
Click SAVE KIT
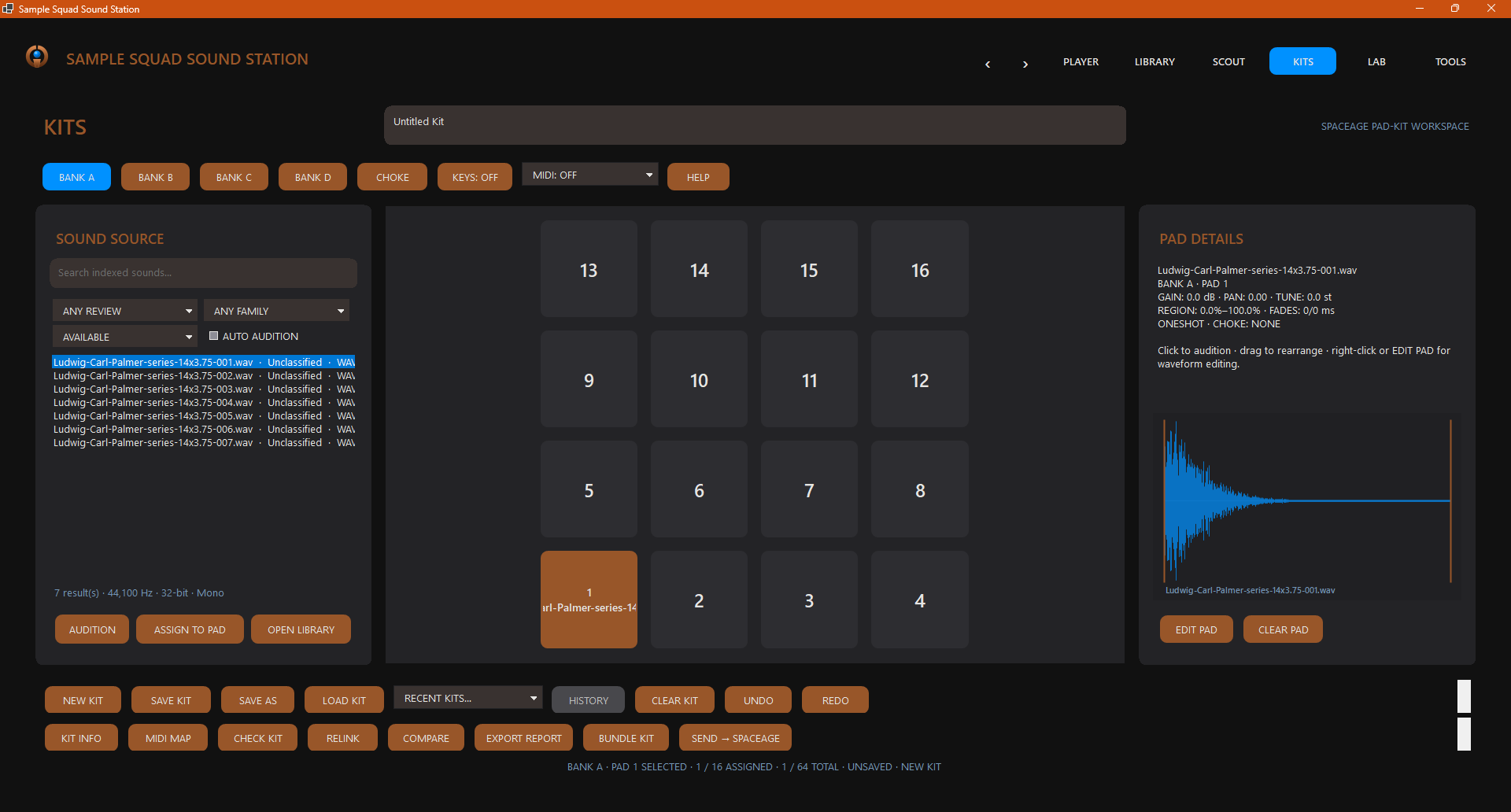[171, 700]
